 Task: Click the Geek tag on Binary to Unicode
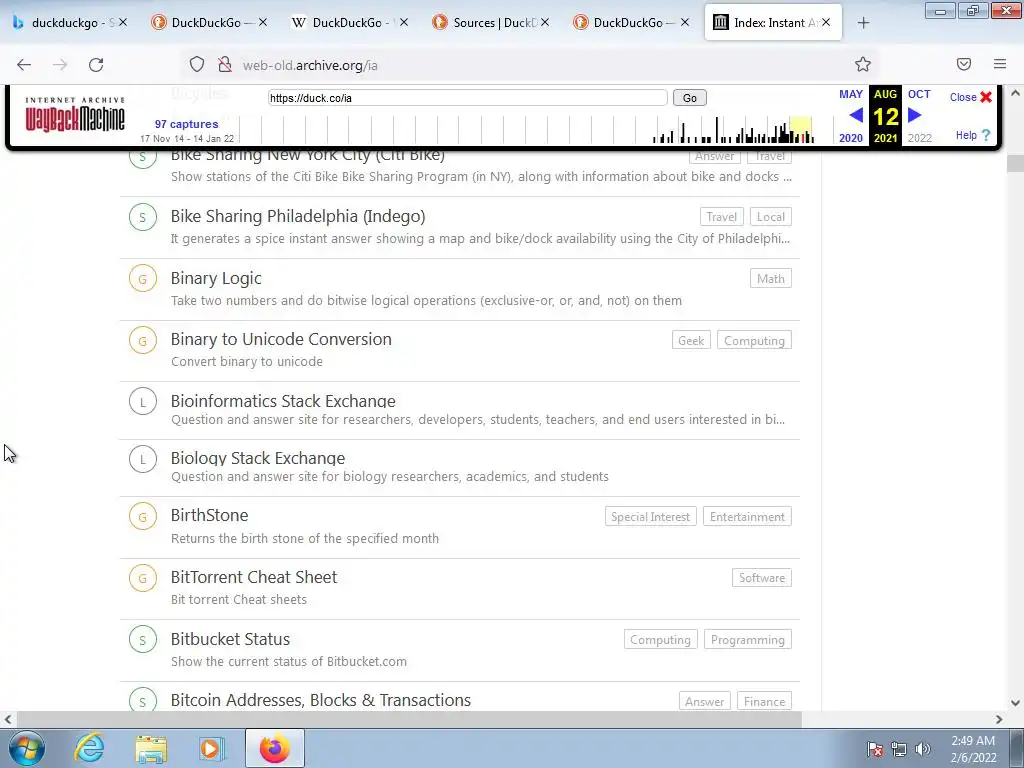click(691, 340)
